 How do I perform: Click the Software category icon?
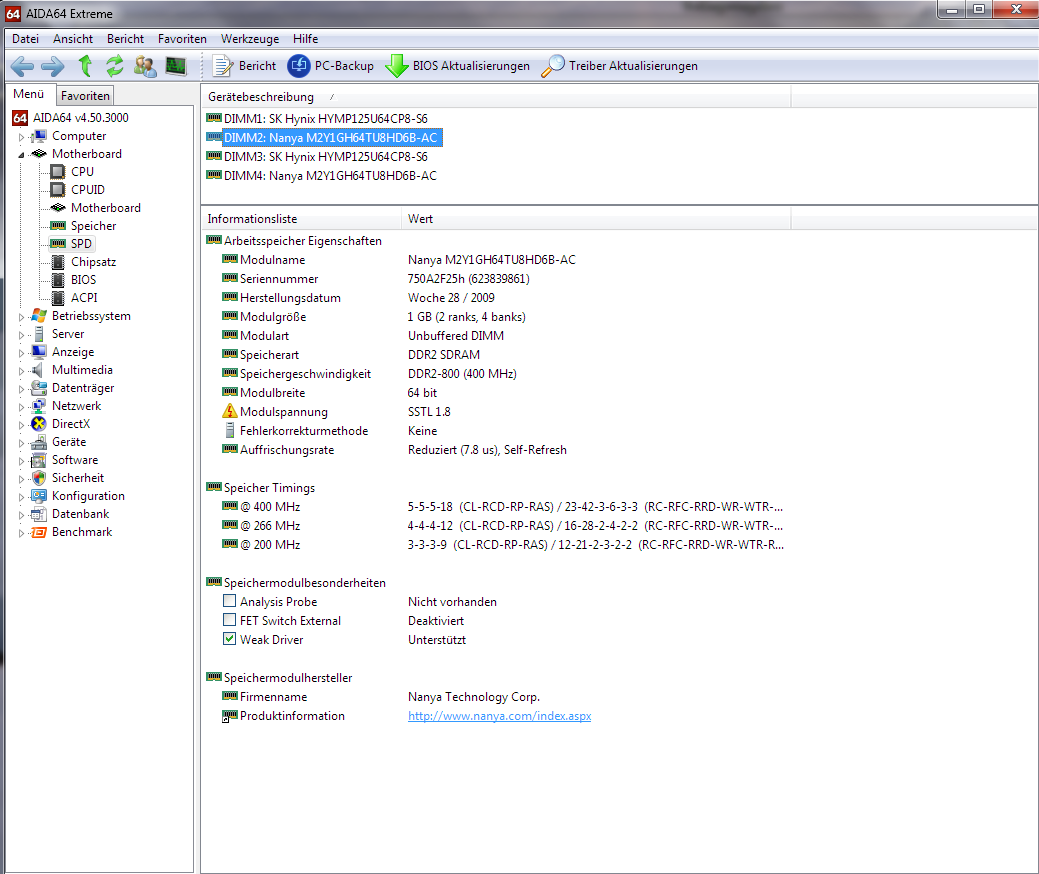tap(39, 460)
